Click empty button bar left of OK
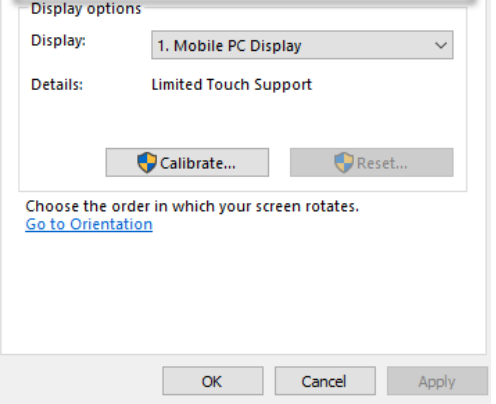 pyautogui.click(x=80, y=381)
